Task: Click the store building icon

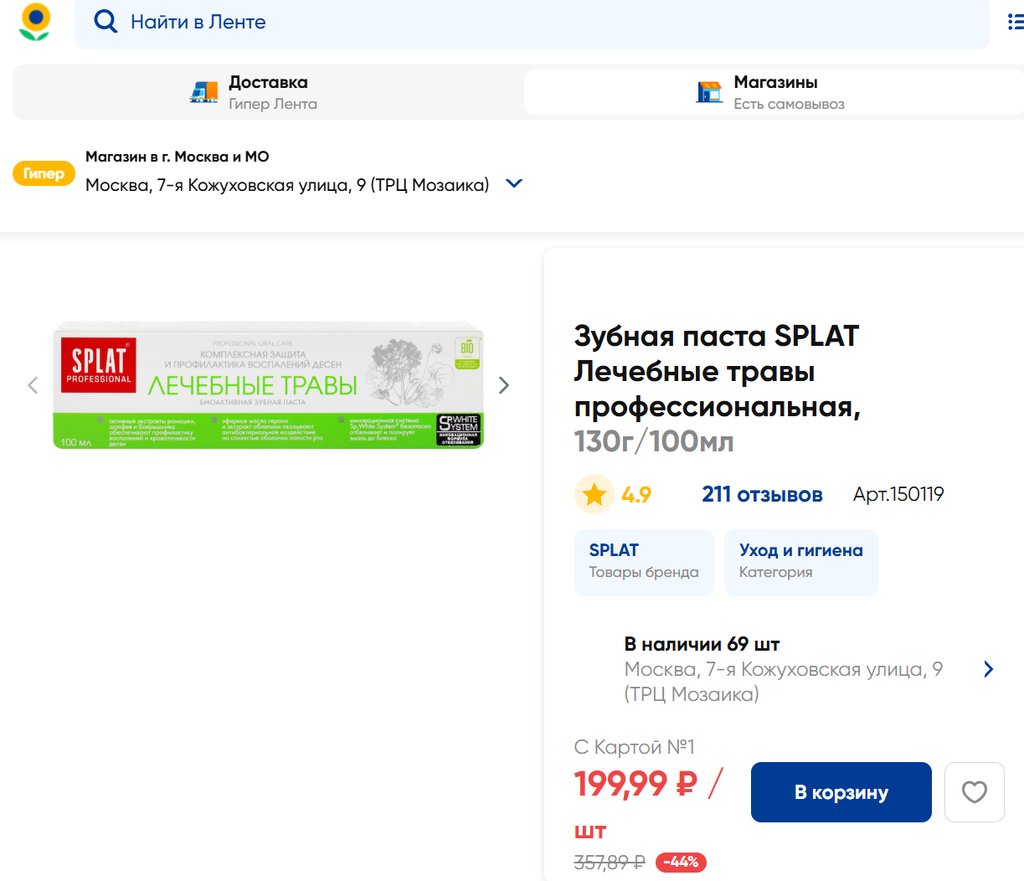Action: [709, 92]
